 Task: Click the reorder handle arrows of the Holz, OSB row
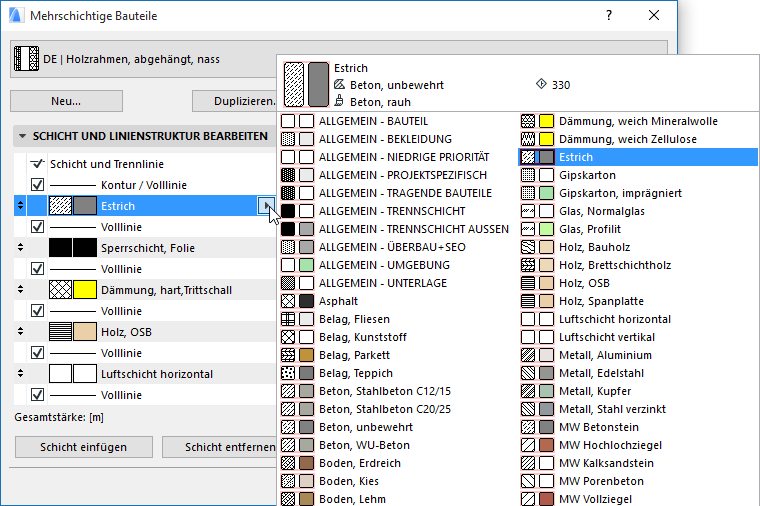(x=20, y=332)
